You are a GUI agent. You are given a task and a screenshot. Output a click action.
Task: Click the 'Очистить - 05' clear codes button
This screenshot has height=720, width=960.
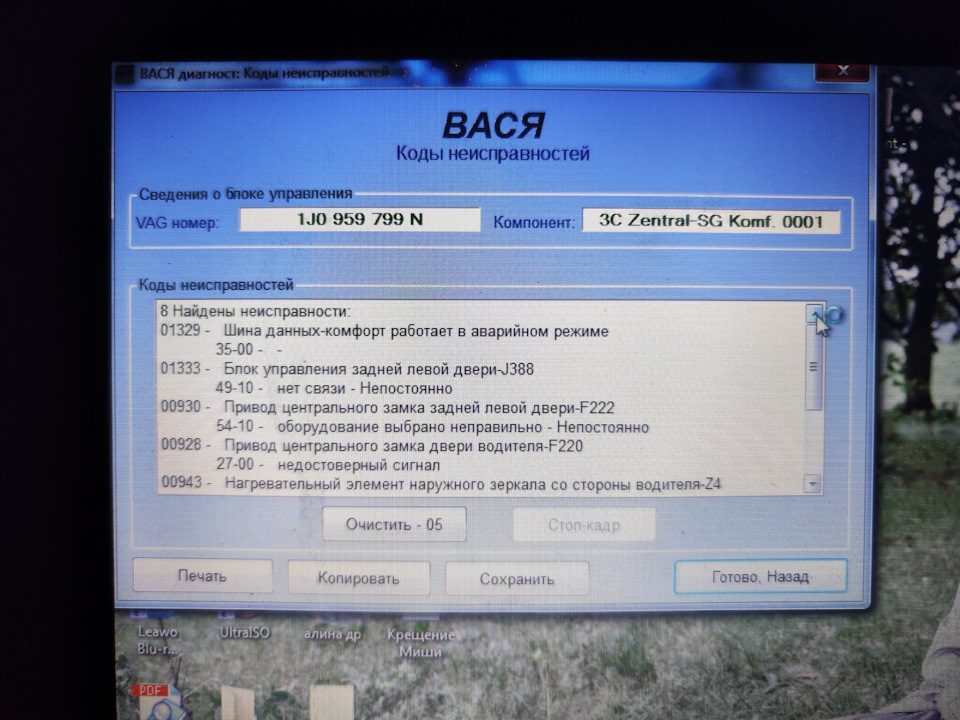coord(394,525)
